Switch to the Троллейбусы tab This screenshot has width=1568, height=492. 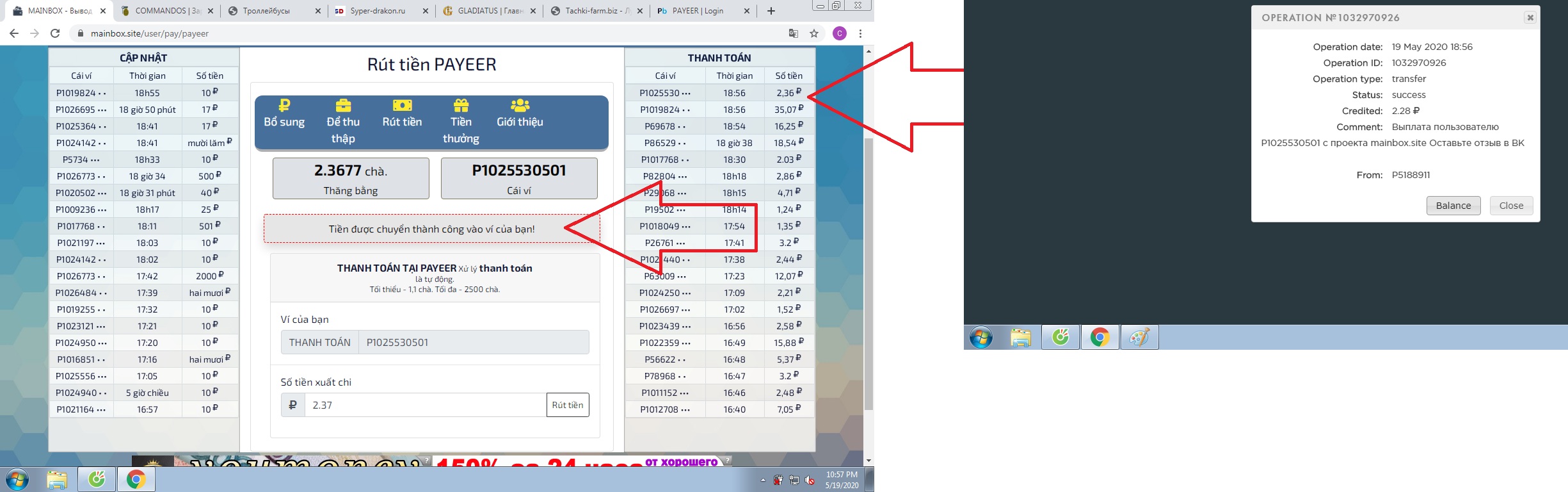[275, 11]
